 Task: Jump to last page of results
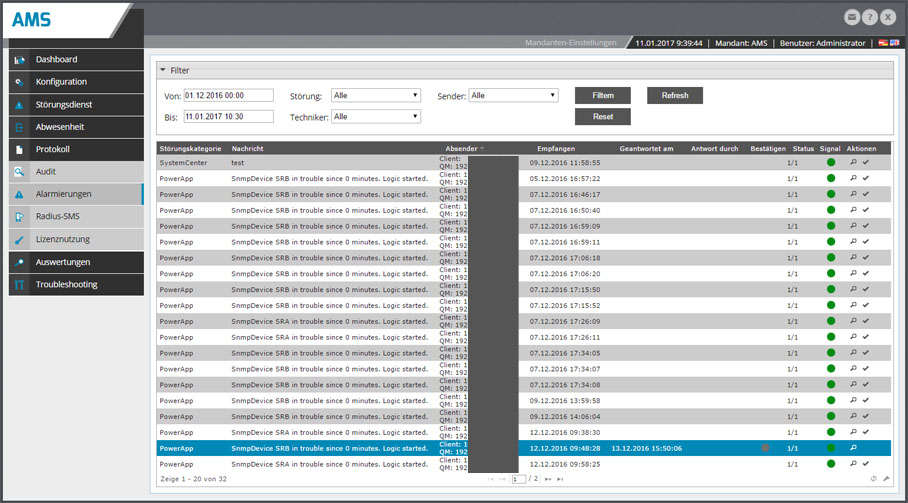click(560, 479)
